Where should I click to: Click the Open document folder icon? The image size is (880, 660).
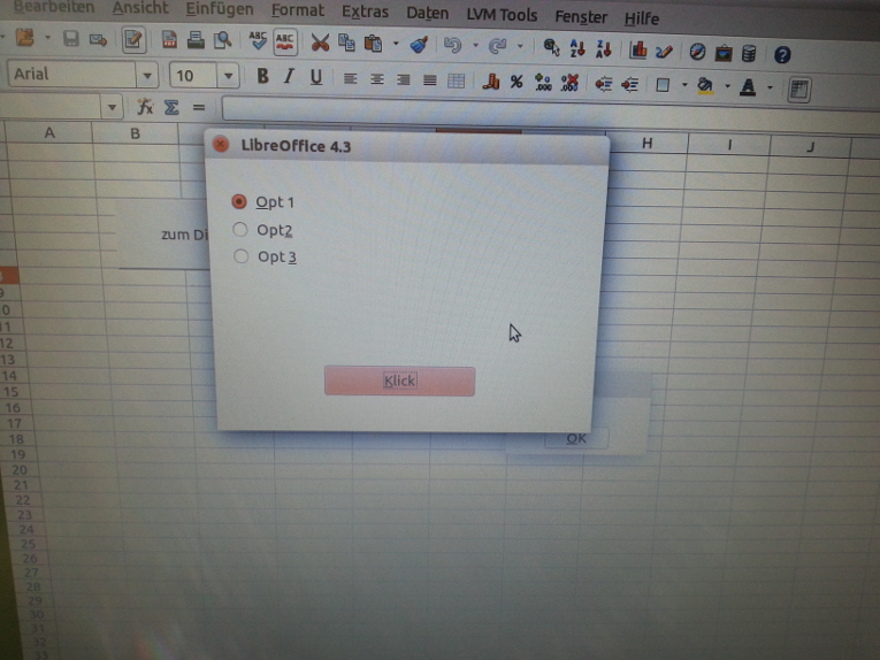coord(25,38)
